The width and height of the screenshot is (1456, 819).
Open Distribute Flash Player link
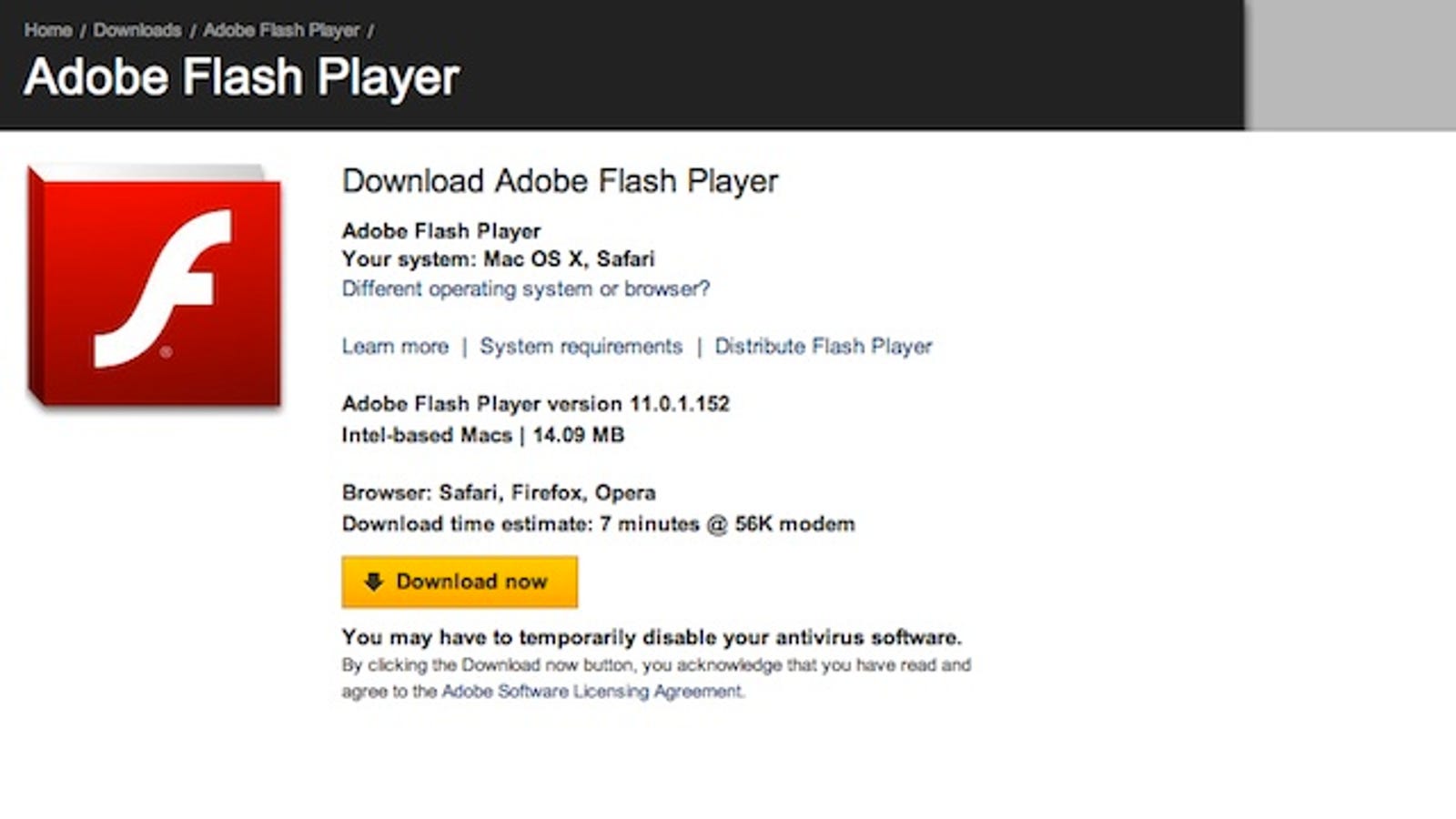pos(824,347)
